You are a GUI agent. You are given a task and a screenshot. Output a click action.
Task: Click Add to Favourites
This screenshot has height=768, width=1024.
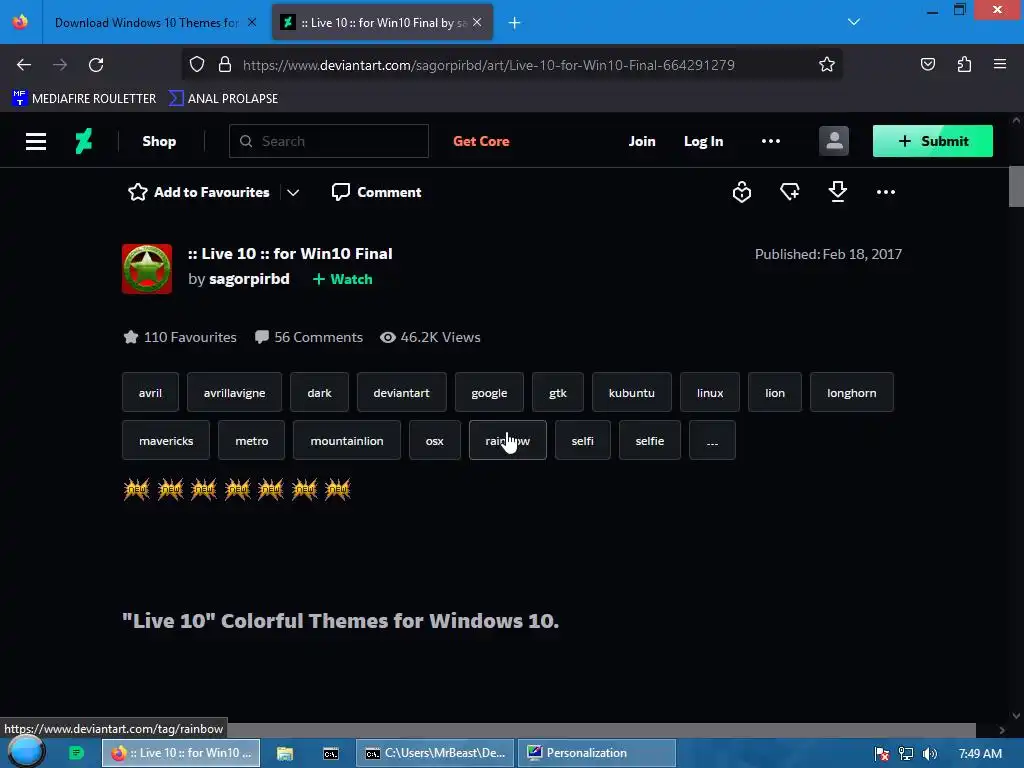(x=199, y=192)
